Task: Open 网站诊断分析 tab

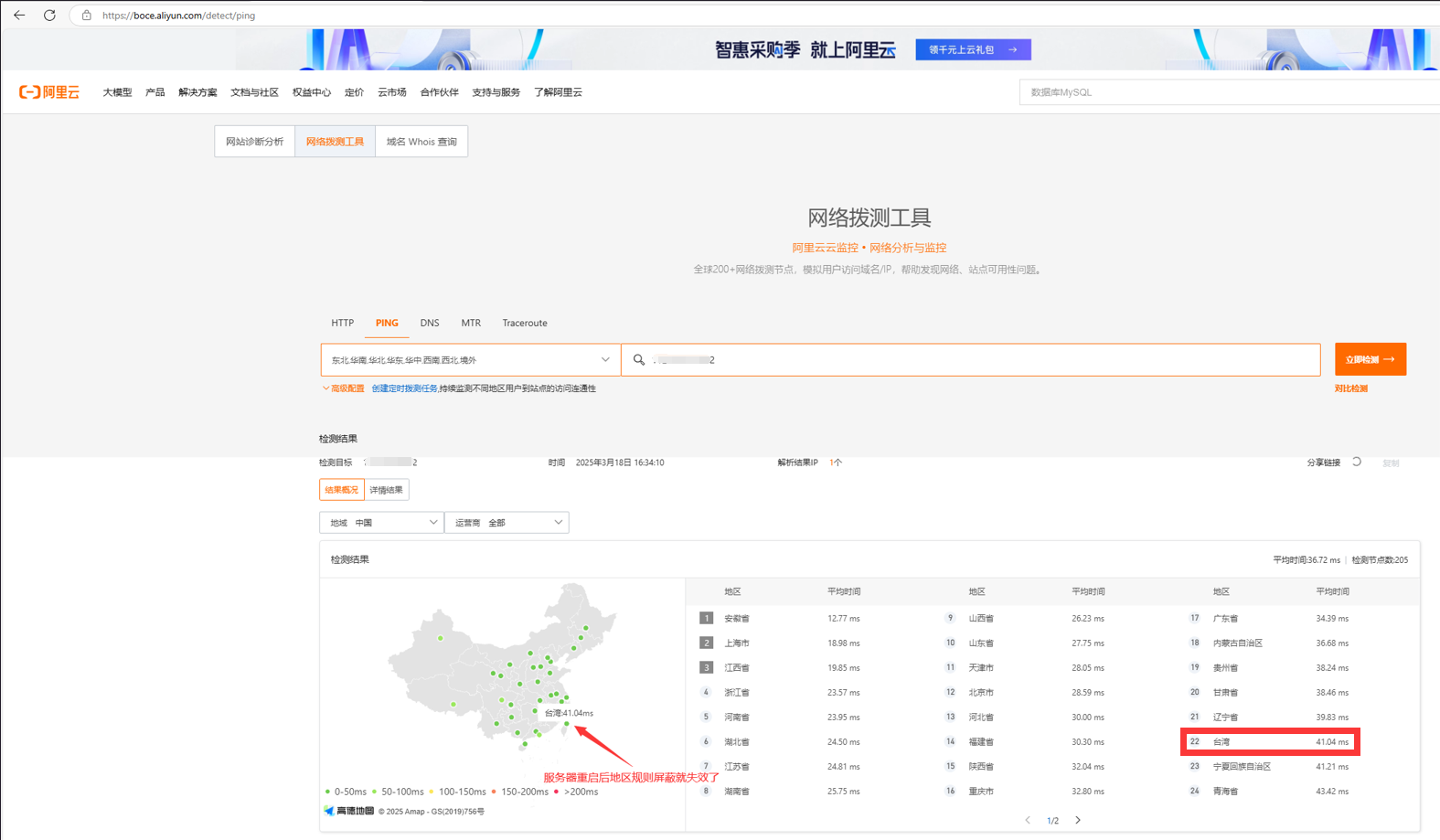Action: click(255, 142)
